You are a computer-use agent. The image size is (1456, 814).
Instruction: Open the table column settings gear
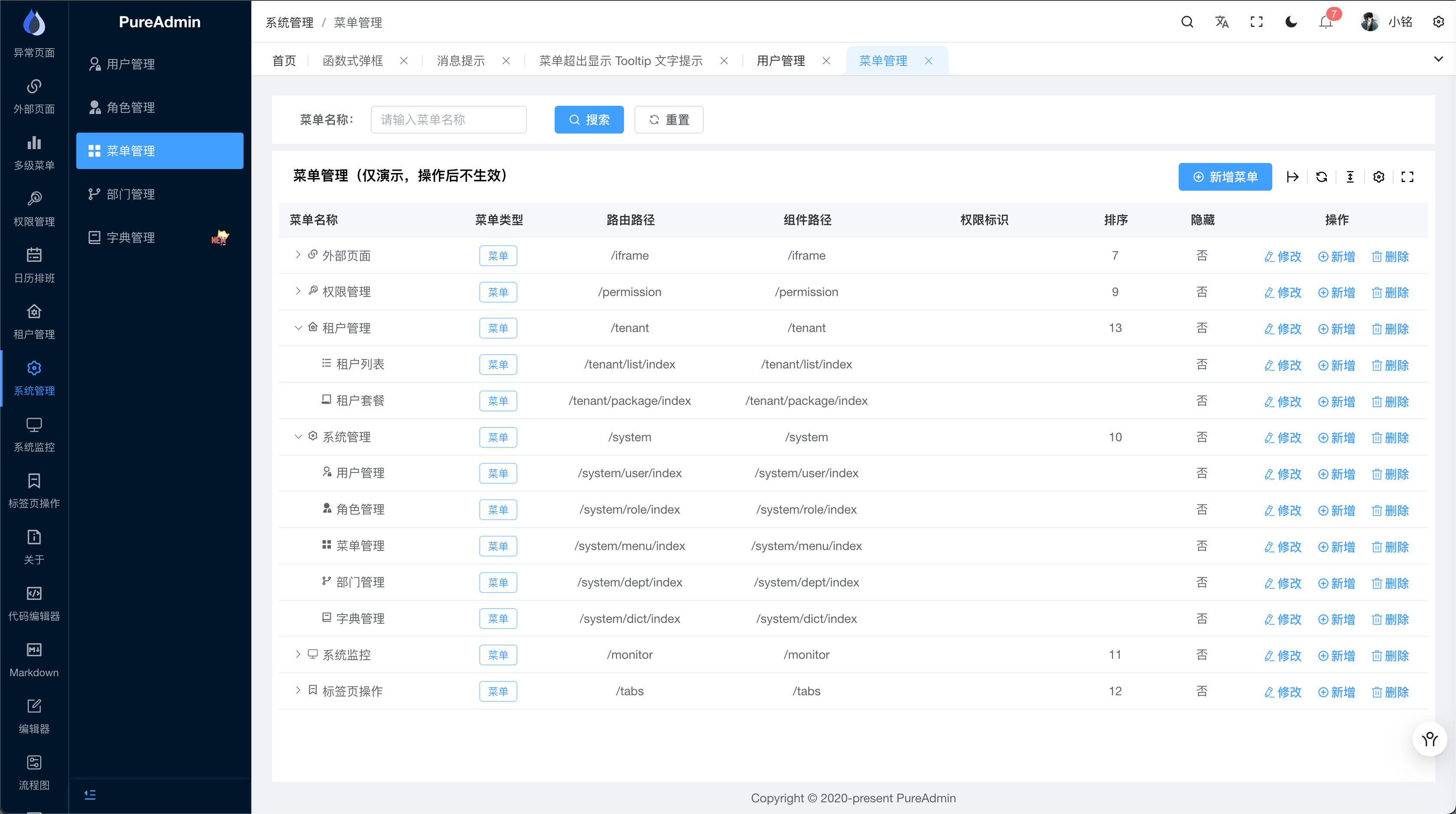pos(1378,177)
